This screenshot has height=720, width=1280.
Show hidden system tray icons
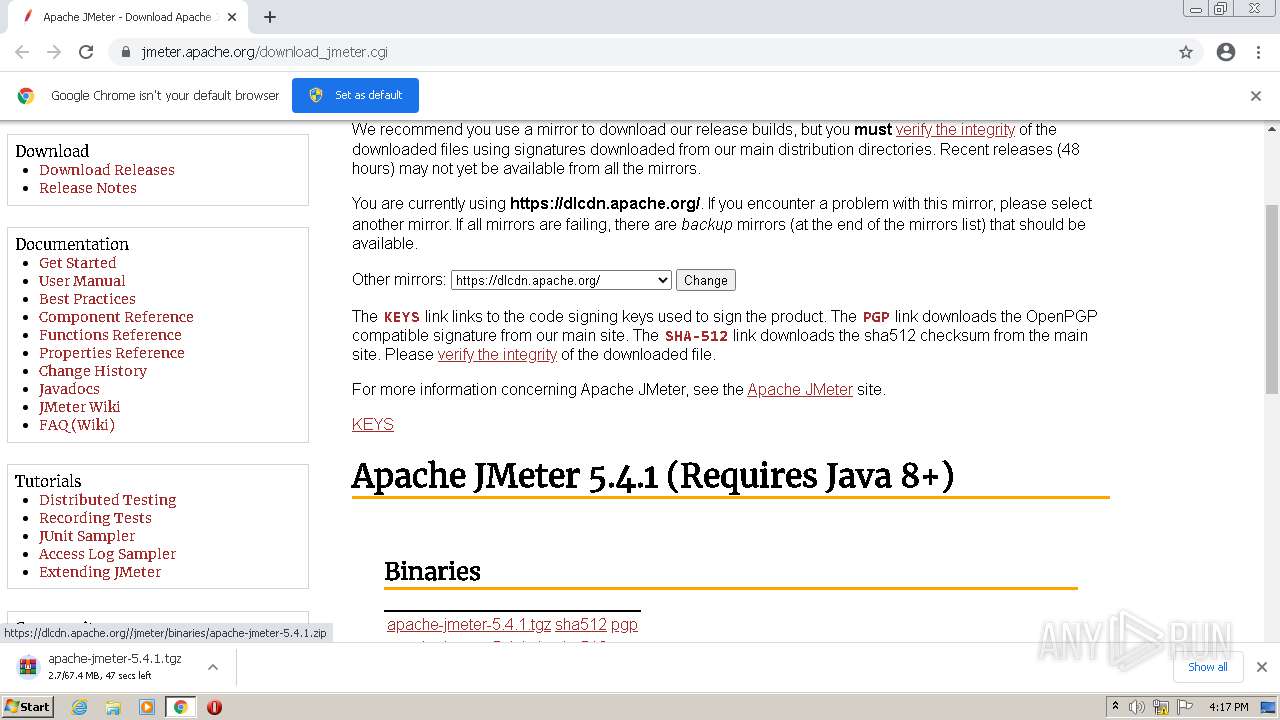tap(1116, 707)
